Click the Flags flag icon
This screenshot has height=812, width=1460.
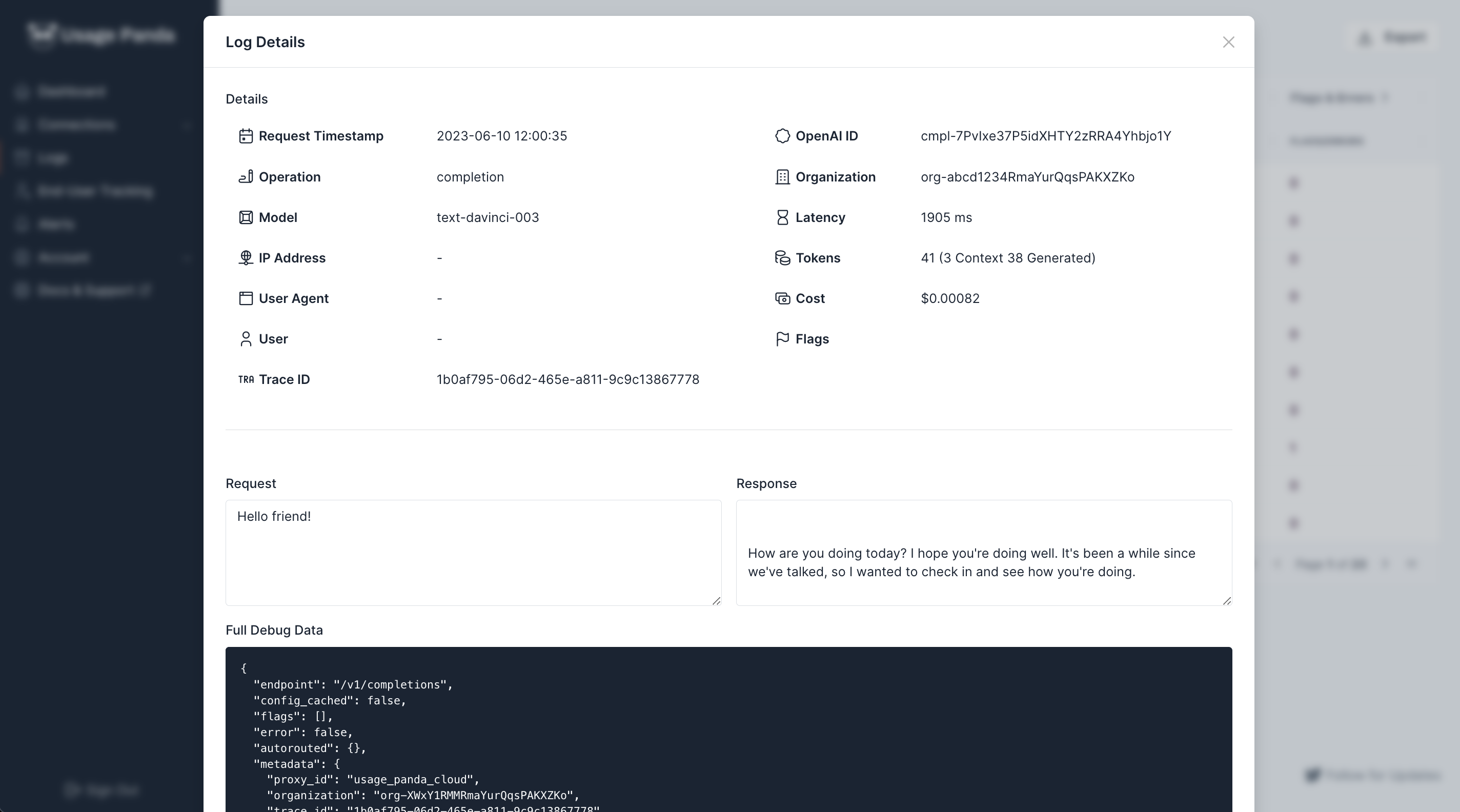click(x=782, y=339)
